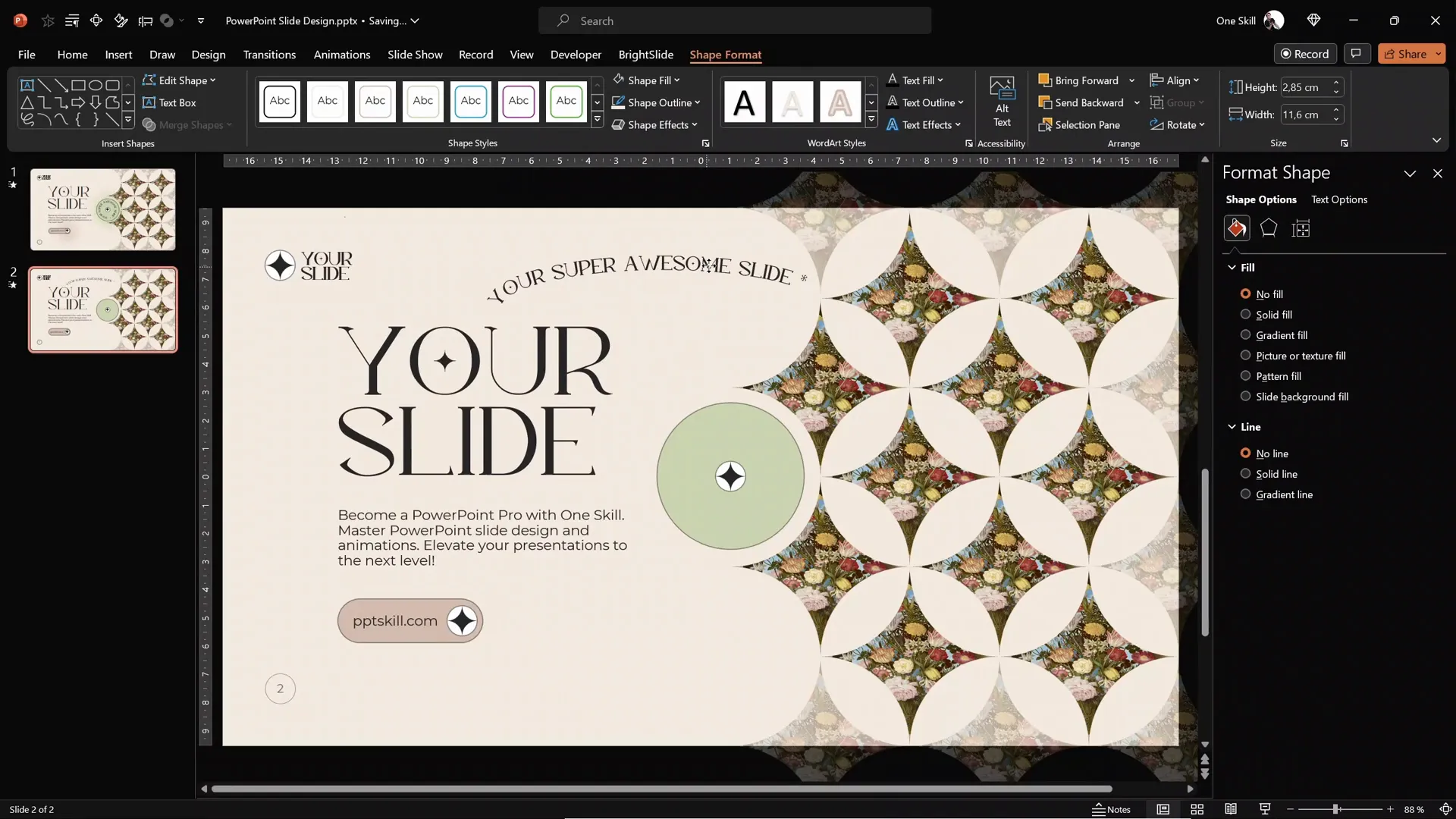This screenshot has height=819, width=1456.
Task: Choose the green outline Abc shape style
Action: 566,102
